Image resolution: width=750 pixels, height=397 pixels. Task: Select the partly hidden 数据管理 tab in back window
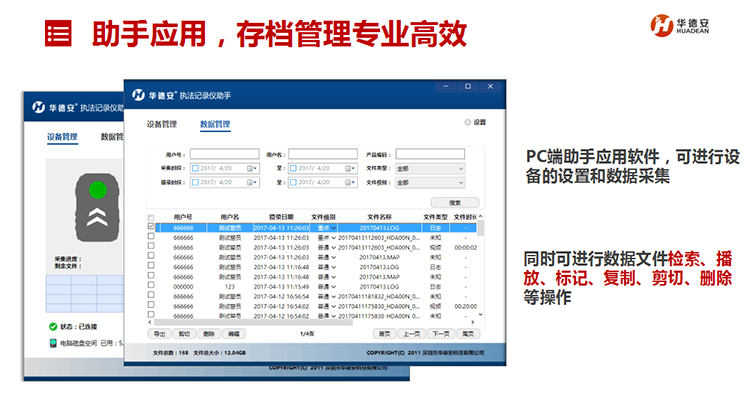pyautogui.click(x=112, y=137)
